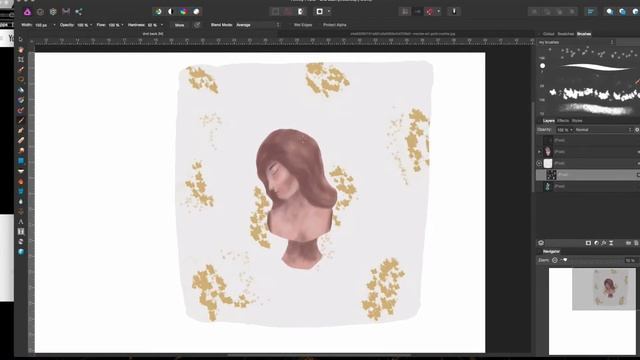Screen dimensions: 640x360
Task: Enable Wet Edges option
Action: 303,25
